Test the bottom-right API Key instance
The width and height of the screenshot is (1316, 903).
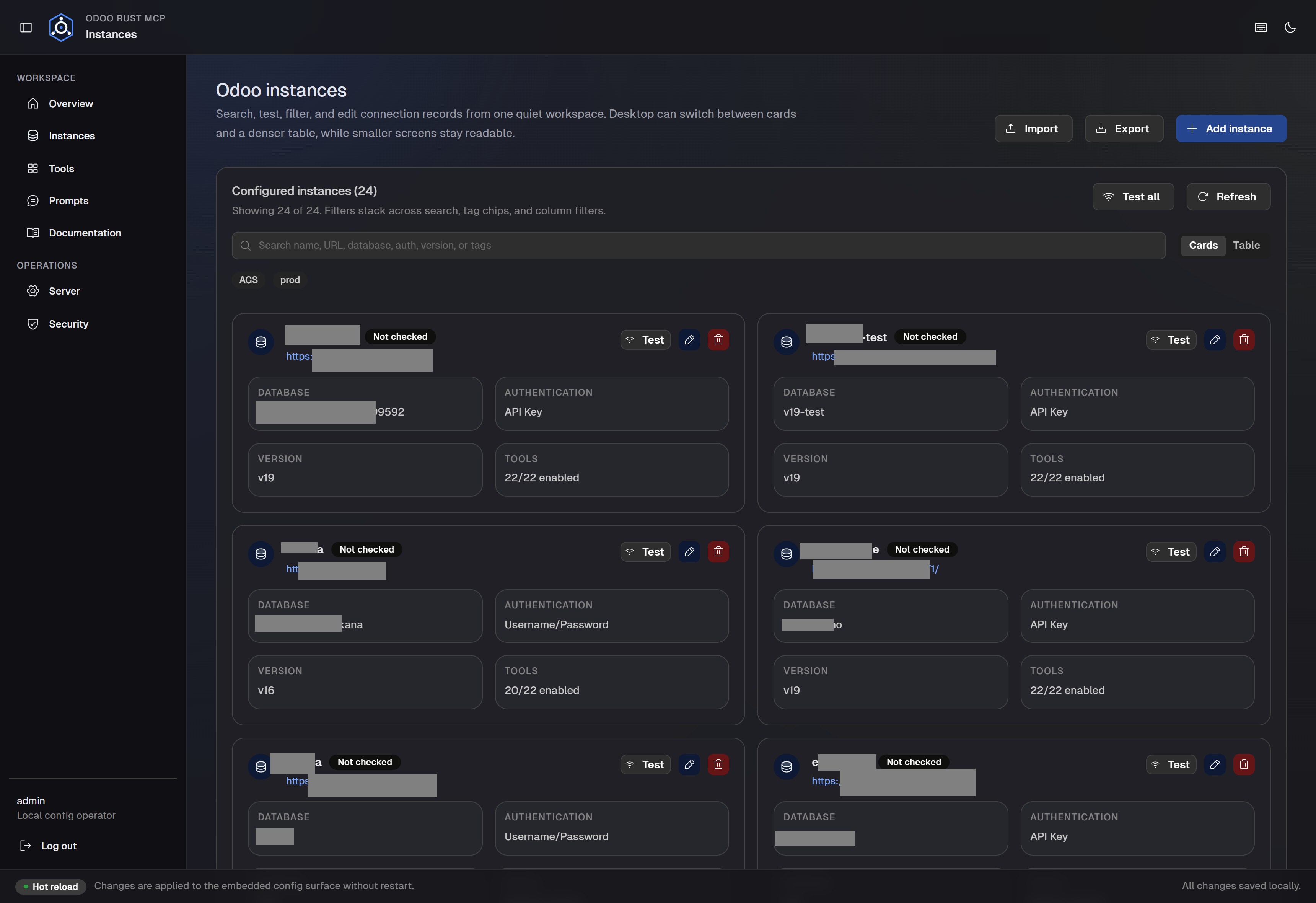1171,764
